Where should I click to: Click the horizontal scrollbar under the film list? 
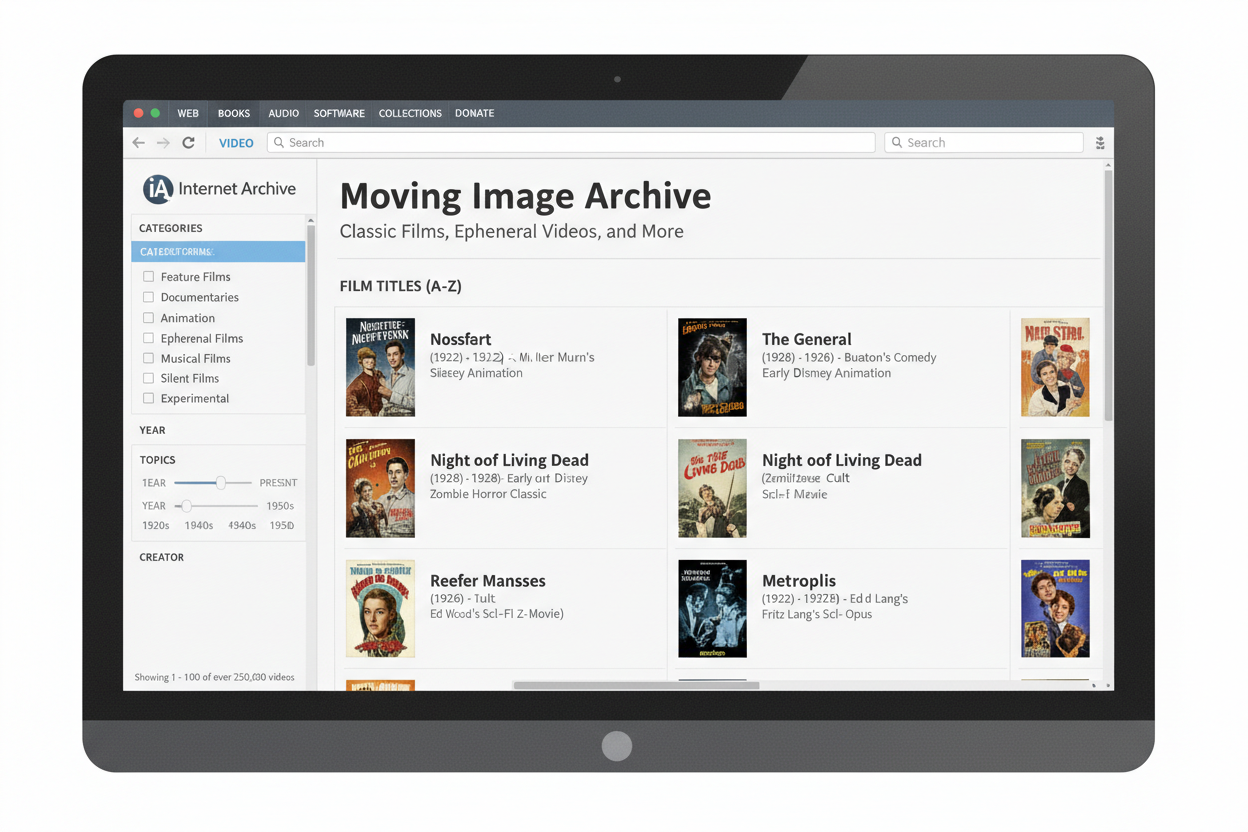[636, 686]
